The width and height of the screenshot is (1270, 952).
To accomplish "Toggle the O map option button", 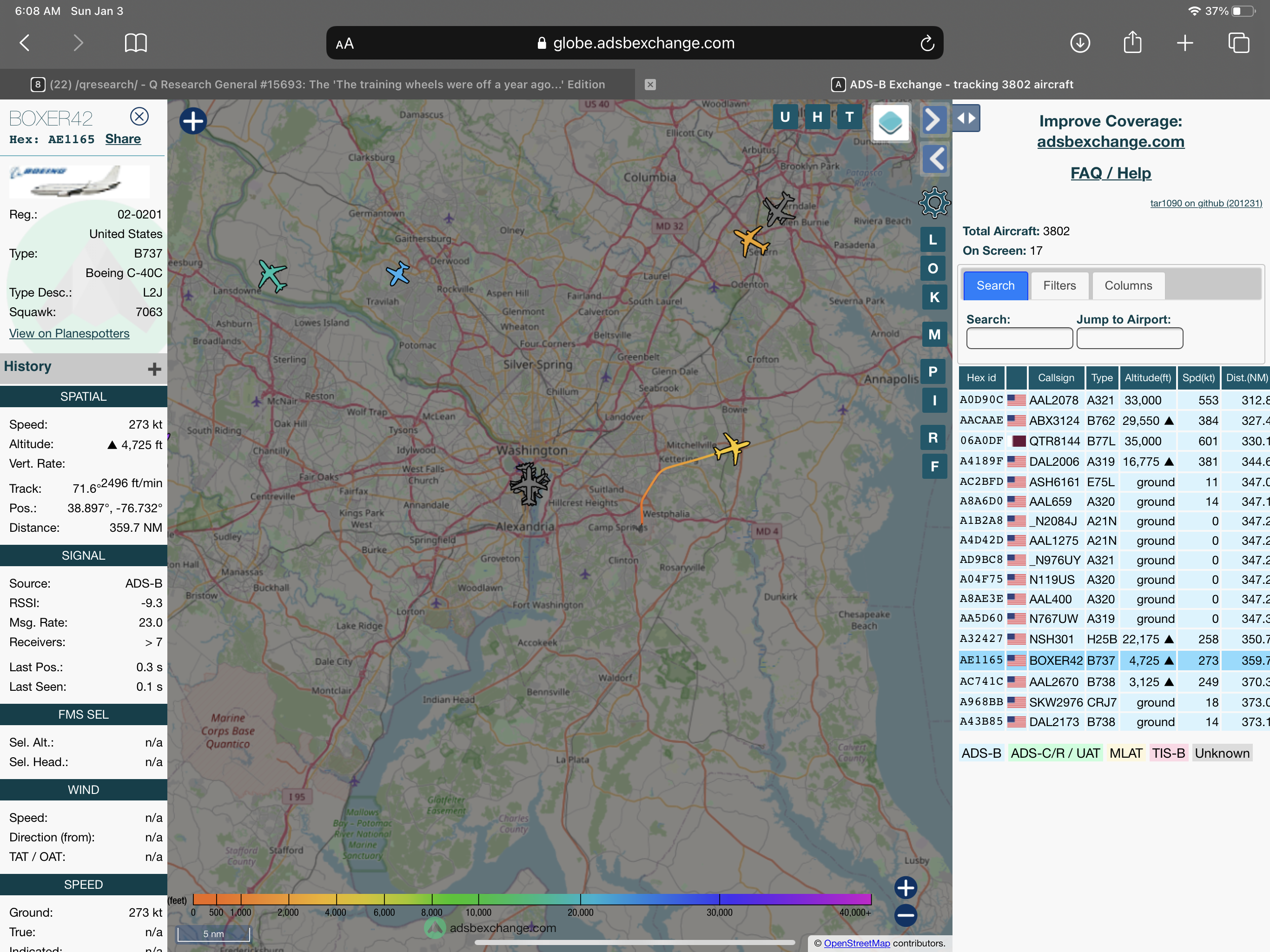I will click(933, 268).
